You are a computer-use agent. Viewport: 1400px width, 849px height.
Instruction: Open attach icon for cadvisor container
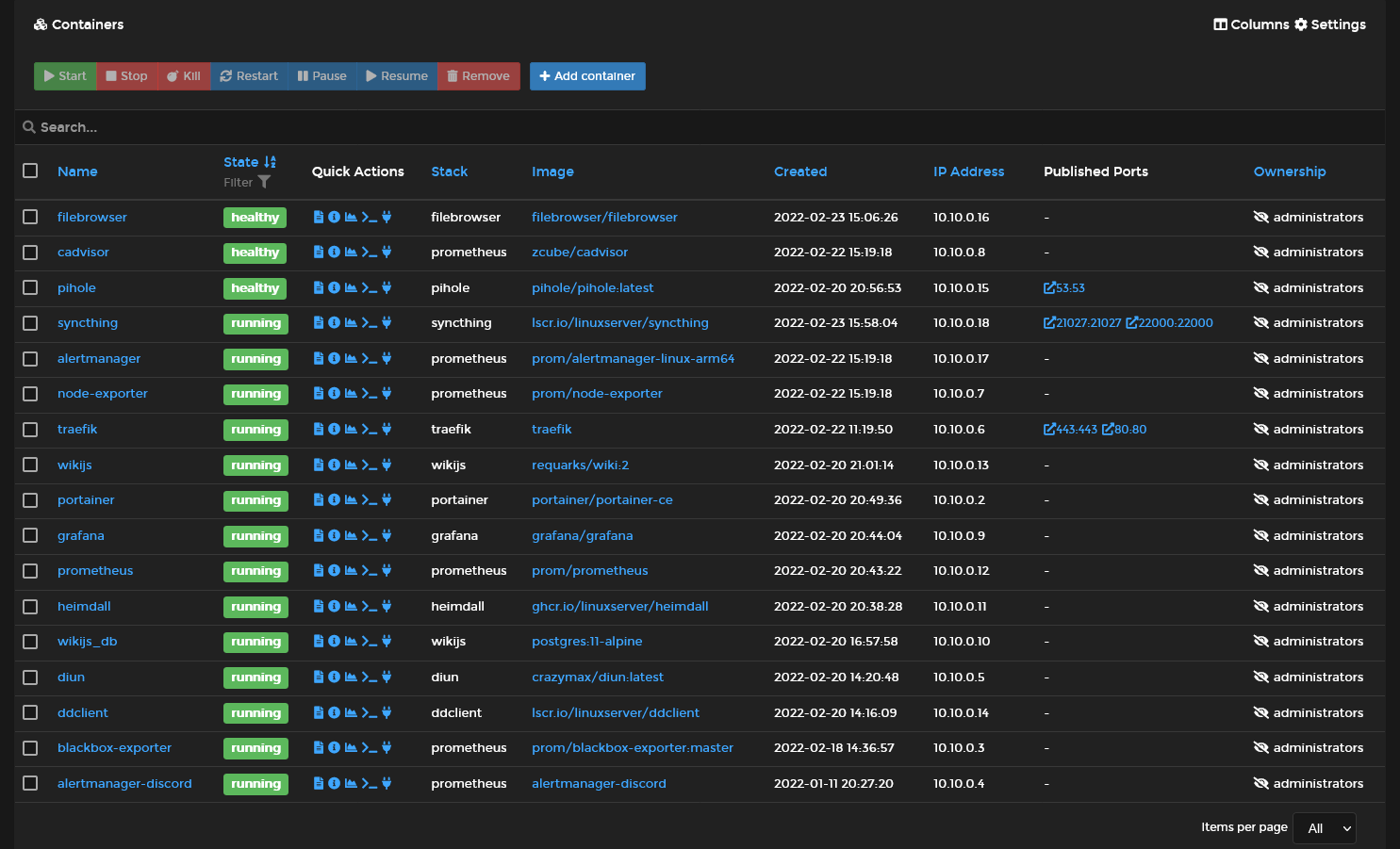tap(387, 253)
